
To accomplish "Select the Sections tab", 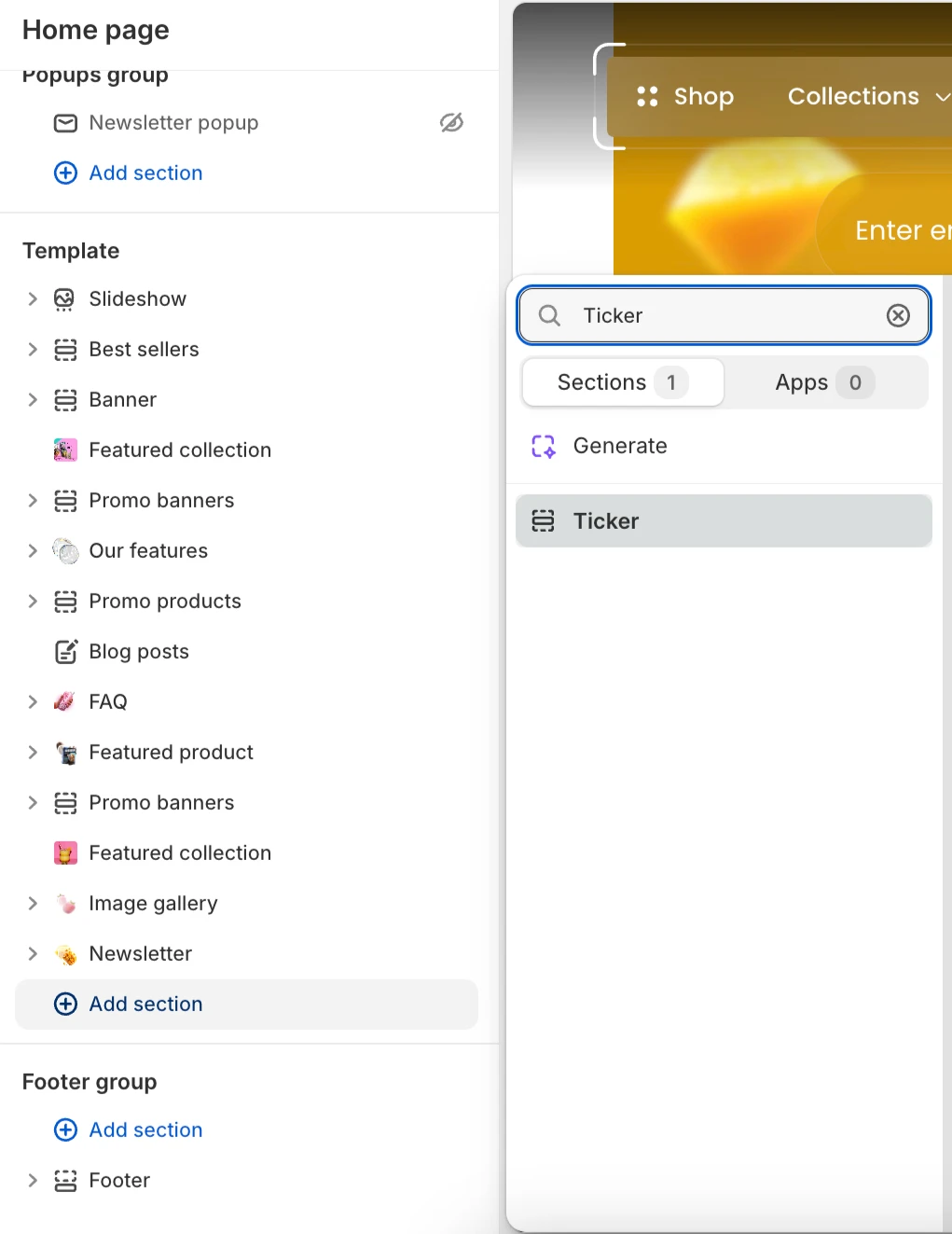I will (623, 382).
